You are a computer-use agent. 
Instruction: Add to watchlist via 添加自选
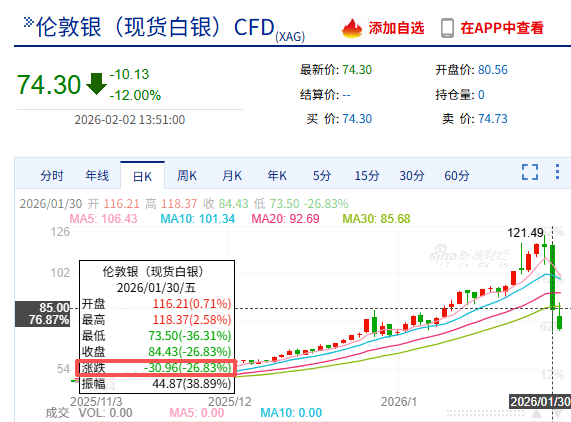coord(396,28)
